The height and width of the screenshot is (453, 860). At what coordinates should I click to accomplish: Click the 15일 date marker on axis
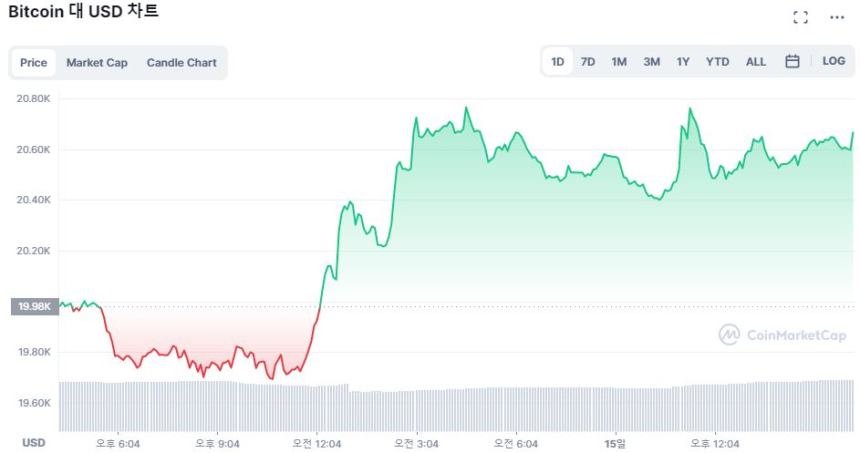(x=615, y=443)
